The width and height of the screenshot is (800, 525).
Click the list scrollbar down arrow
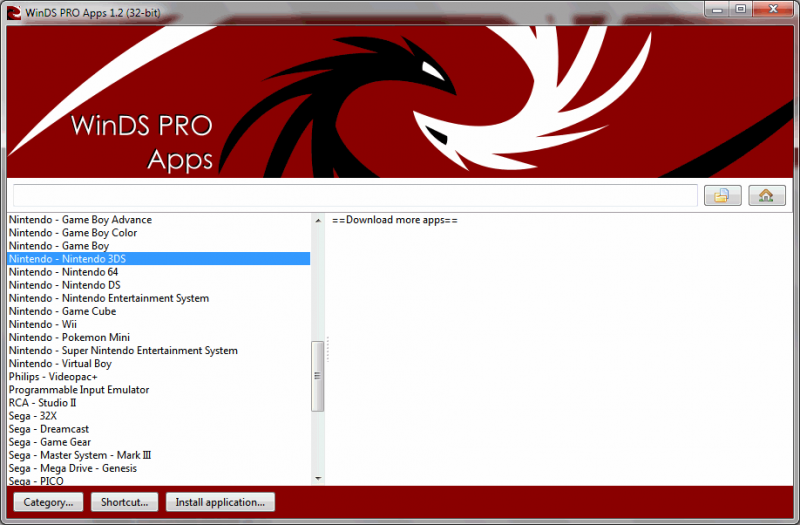pos(318,479)
